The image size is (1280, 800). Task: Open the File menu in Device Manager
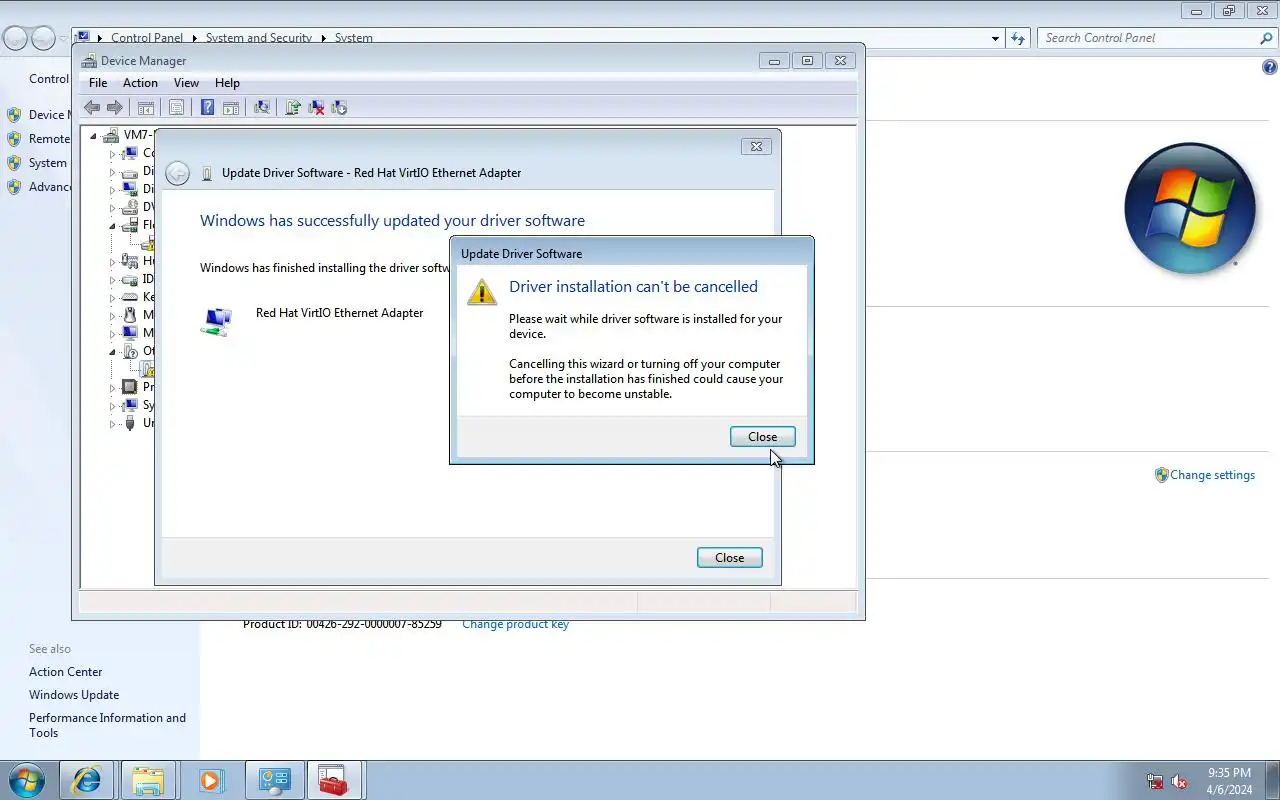click(98, 83)
